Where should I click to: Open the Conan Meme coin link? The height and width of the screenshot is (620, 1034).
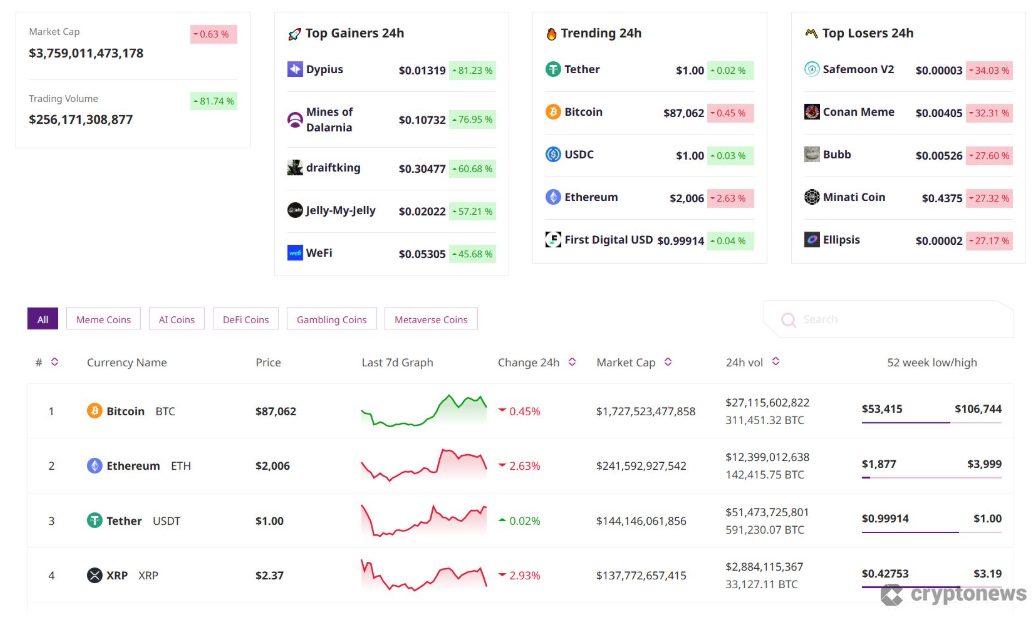click(858, 112)
